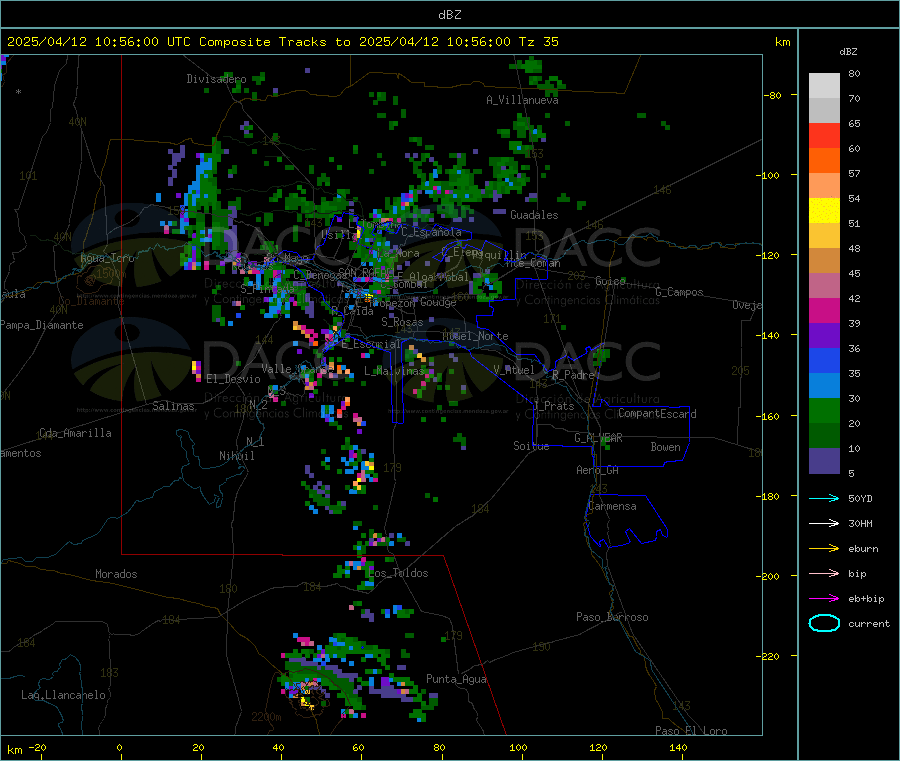Click the Paso_Barroso map label
The height and width of the screenshot is (761, 900).
coord(612,617)
